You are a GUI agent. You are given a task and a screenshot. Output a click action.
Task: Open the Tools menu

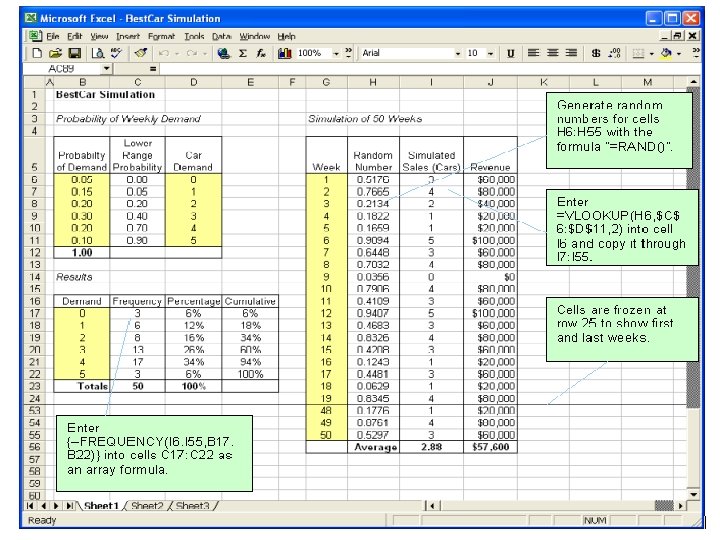[x=194, y=36]
